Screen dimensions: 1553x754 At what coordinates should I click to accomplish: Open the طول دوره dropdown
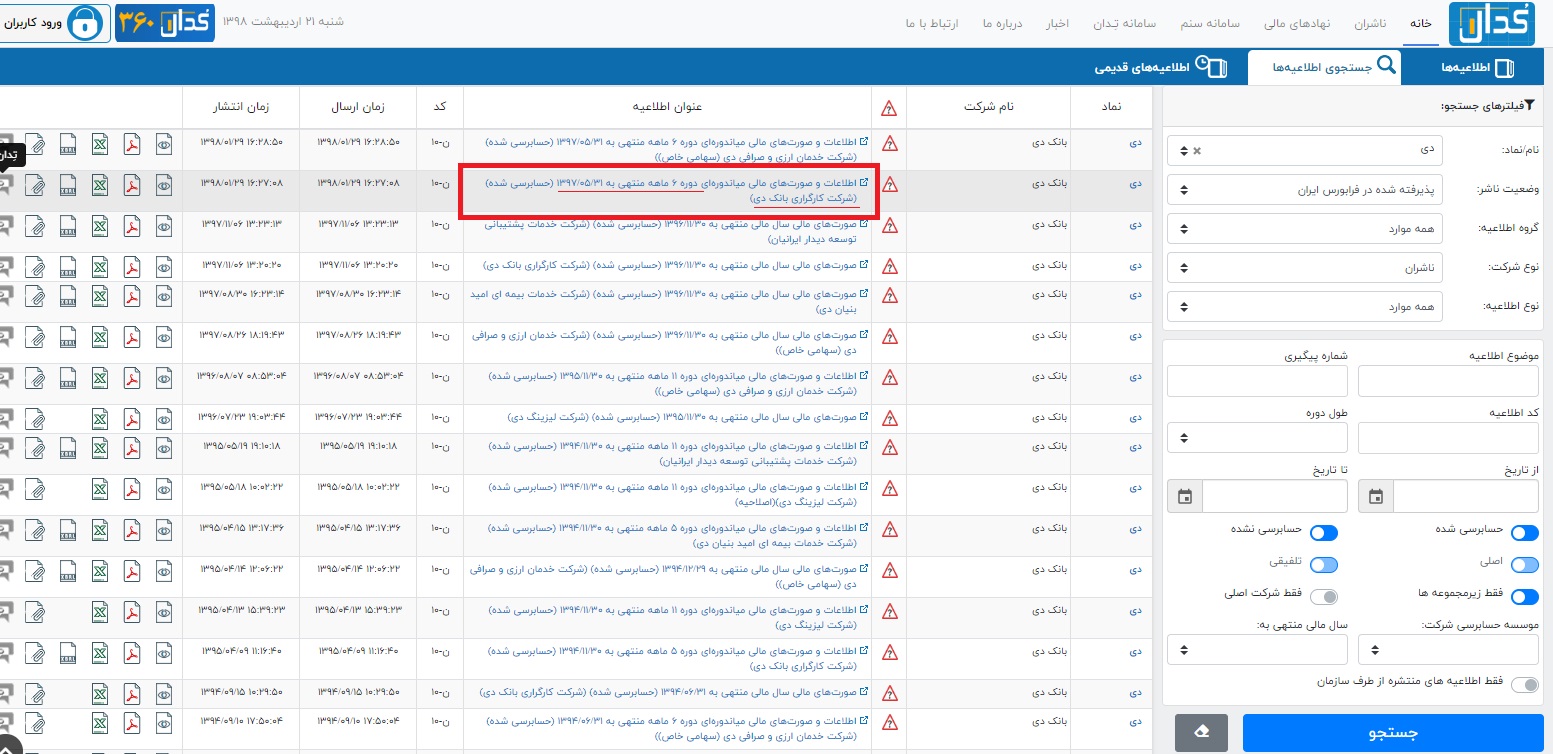coord(1257,438)
